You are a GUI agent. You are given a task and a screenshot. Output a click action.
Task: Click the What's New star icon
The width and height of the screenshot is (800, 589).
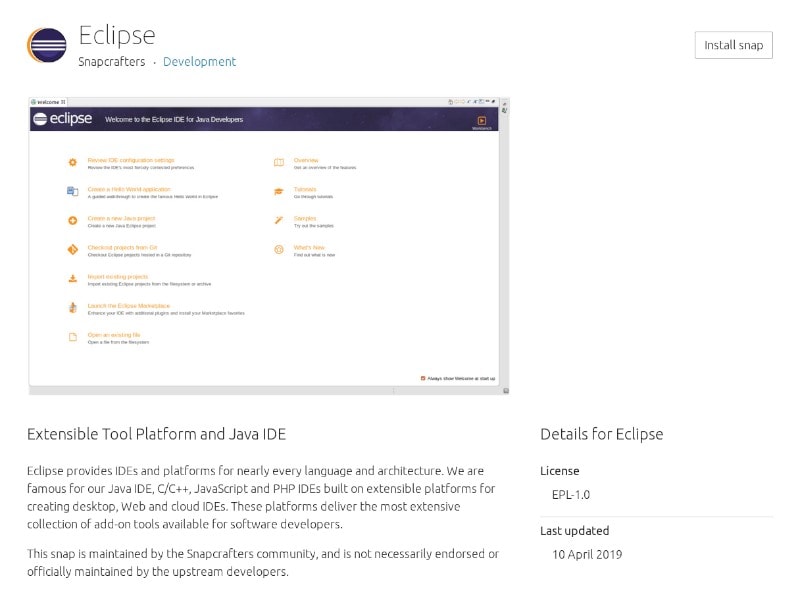click(x=279, y=250)
